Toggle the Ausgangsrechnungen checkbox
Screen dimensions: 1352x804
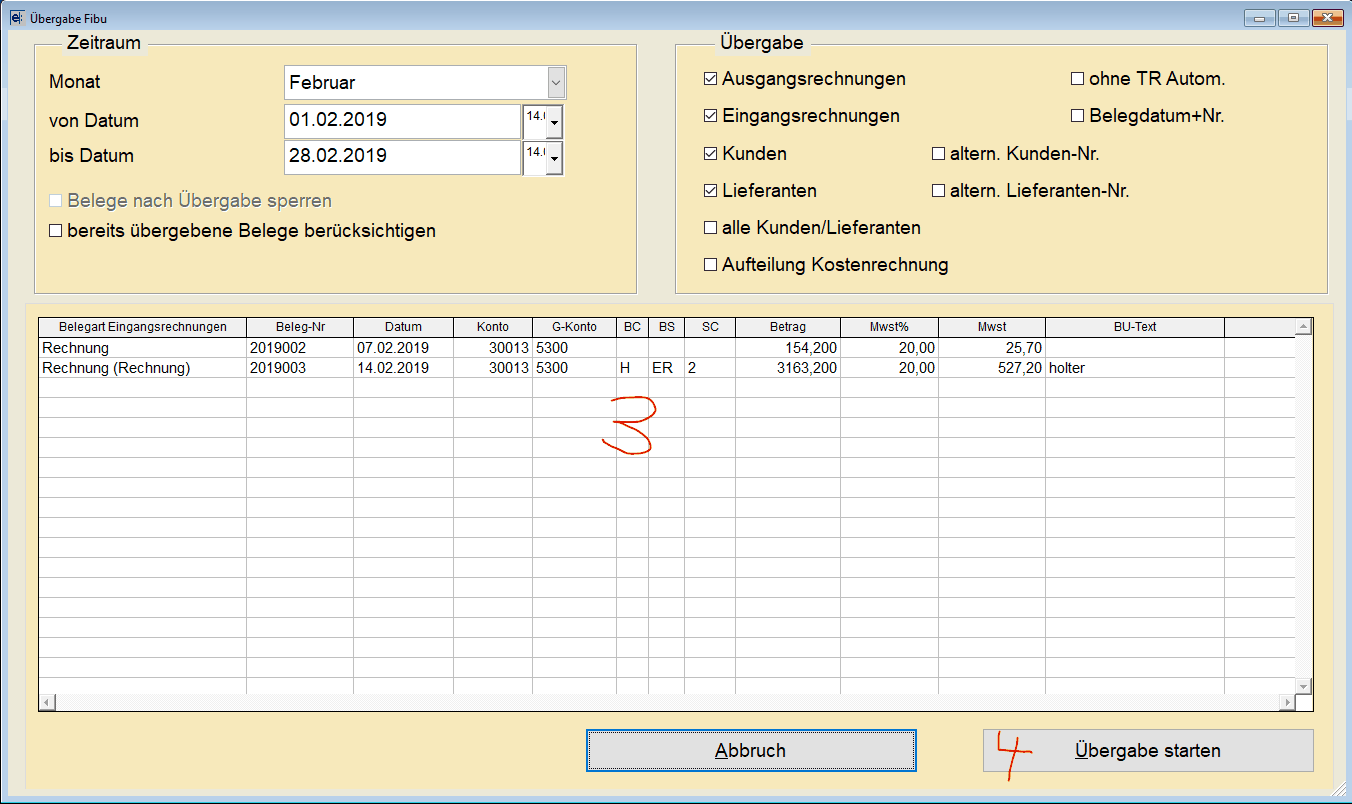point(711,79)
